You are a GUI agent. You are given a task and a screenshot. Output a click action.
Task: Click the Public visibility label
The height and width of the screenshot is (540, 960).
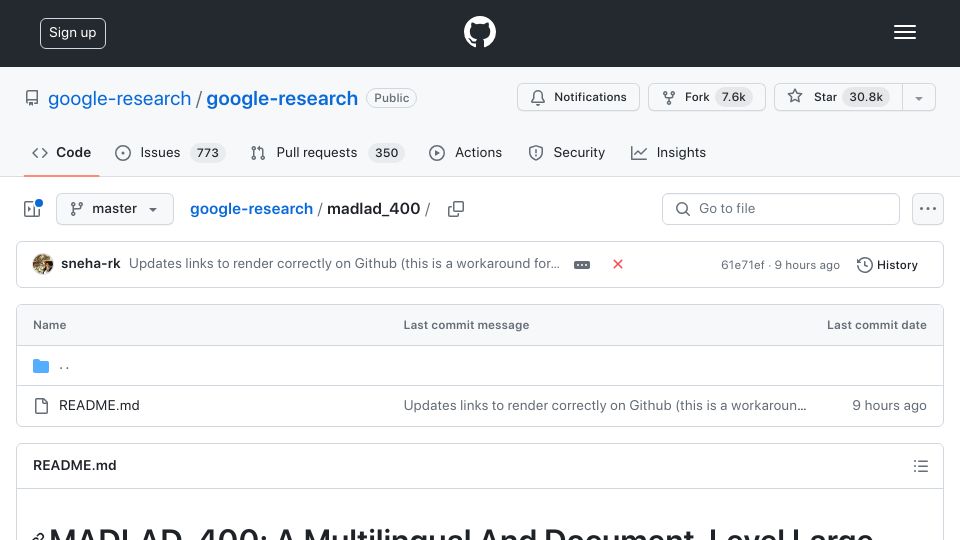[x=392, y=98]
